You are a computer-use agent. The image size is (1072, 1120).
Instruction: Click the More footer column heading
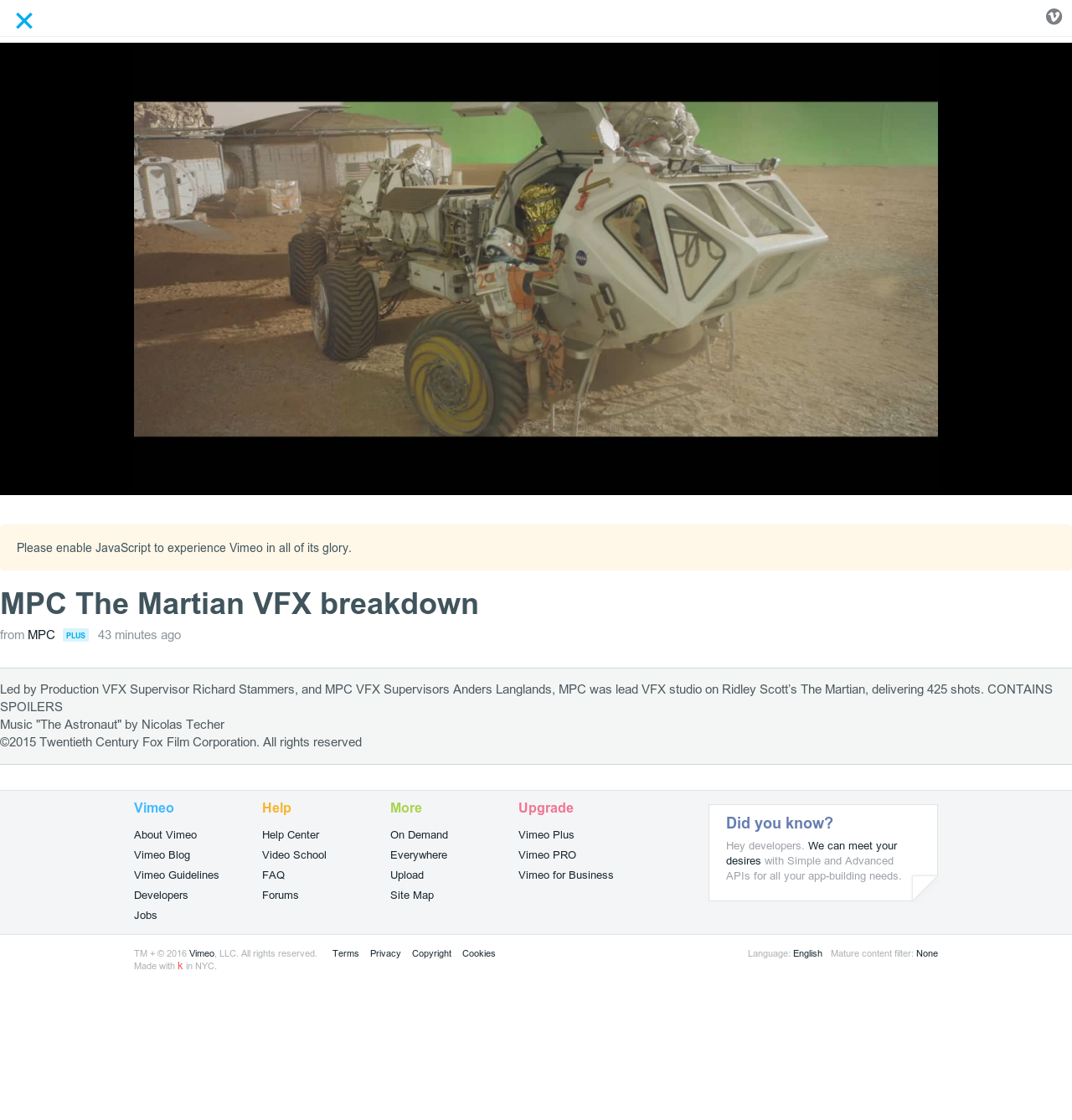(406, 808)
